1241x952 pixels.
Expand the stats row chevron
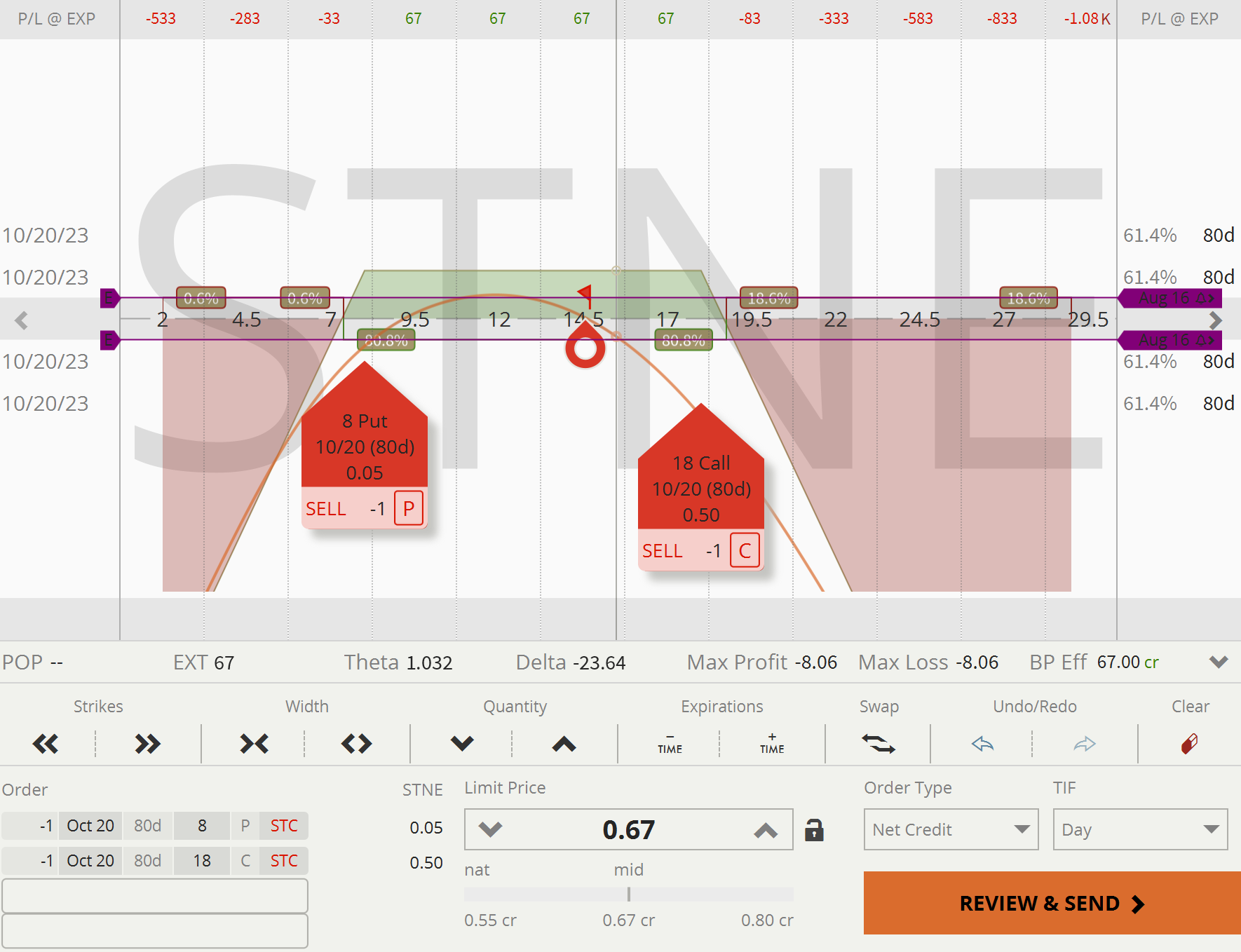click(x=1219, y=662)
